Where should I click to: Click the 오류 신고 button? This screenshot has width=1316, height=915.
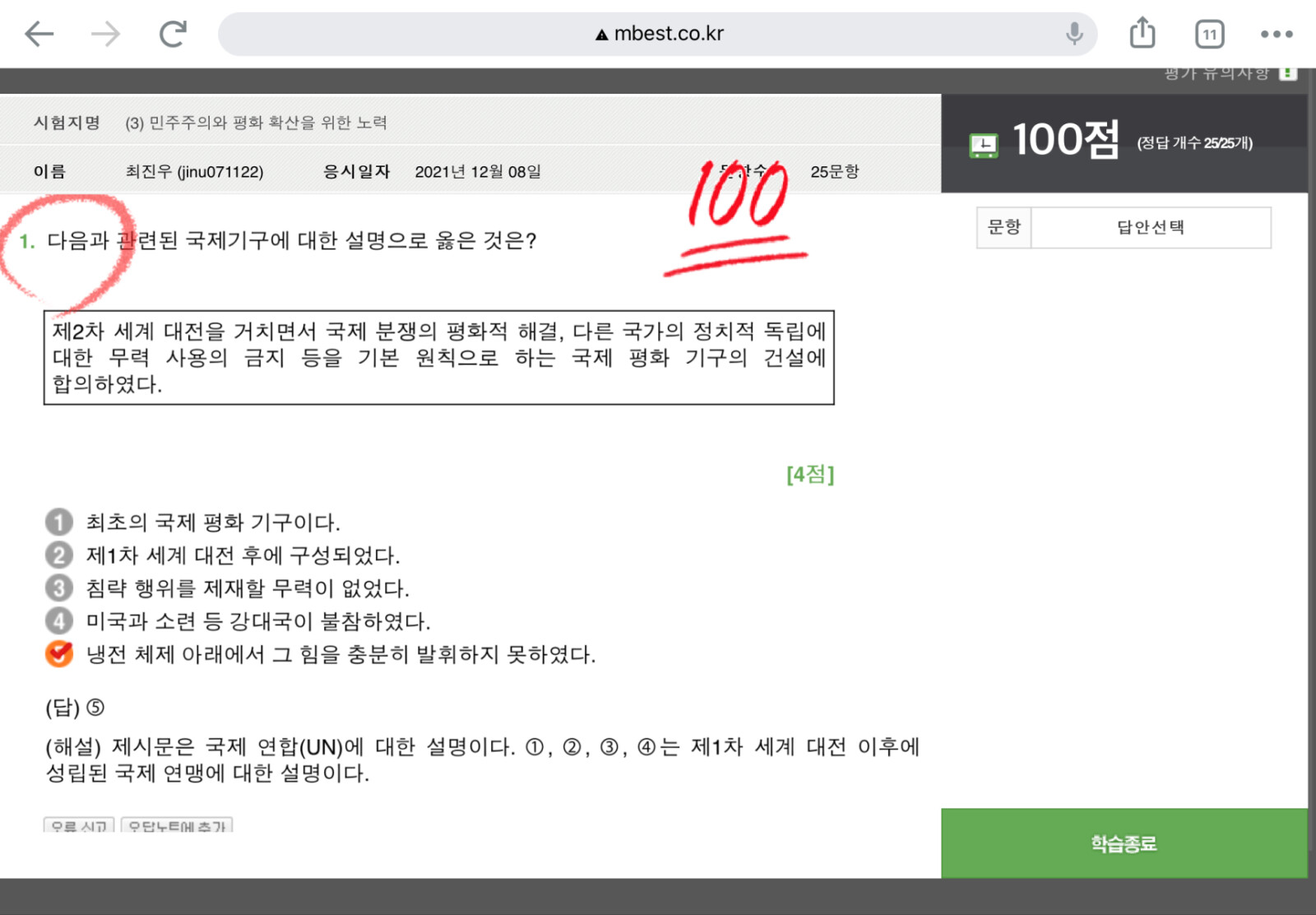pyautogui.click(x=79, y=825)
